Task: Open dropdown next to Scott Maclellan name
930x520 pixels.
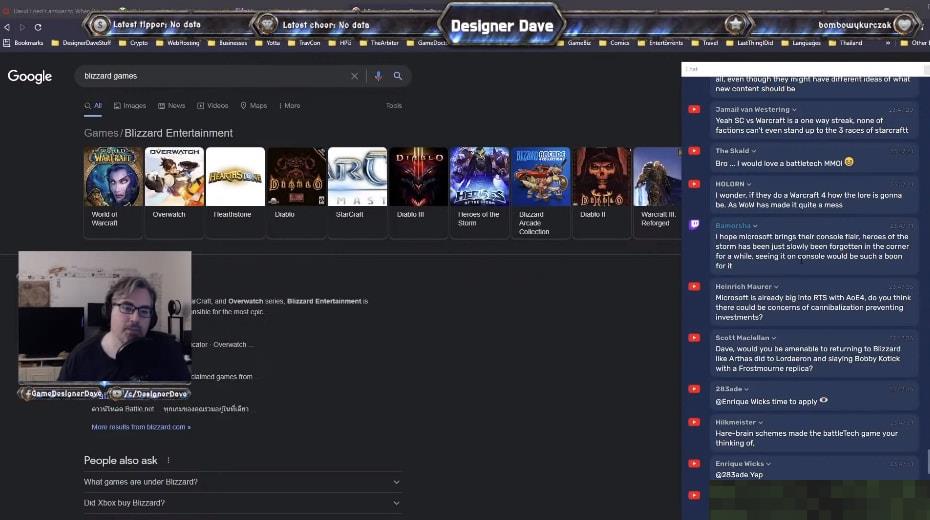Action: pos(773,338)
